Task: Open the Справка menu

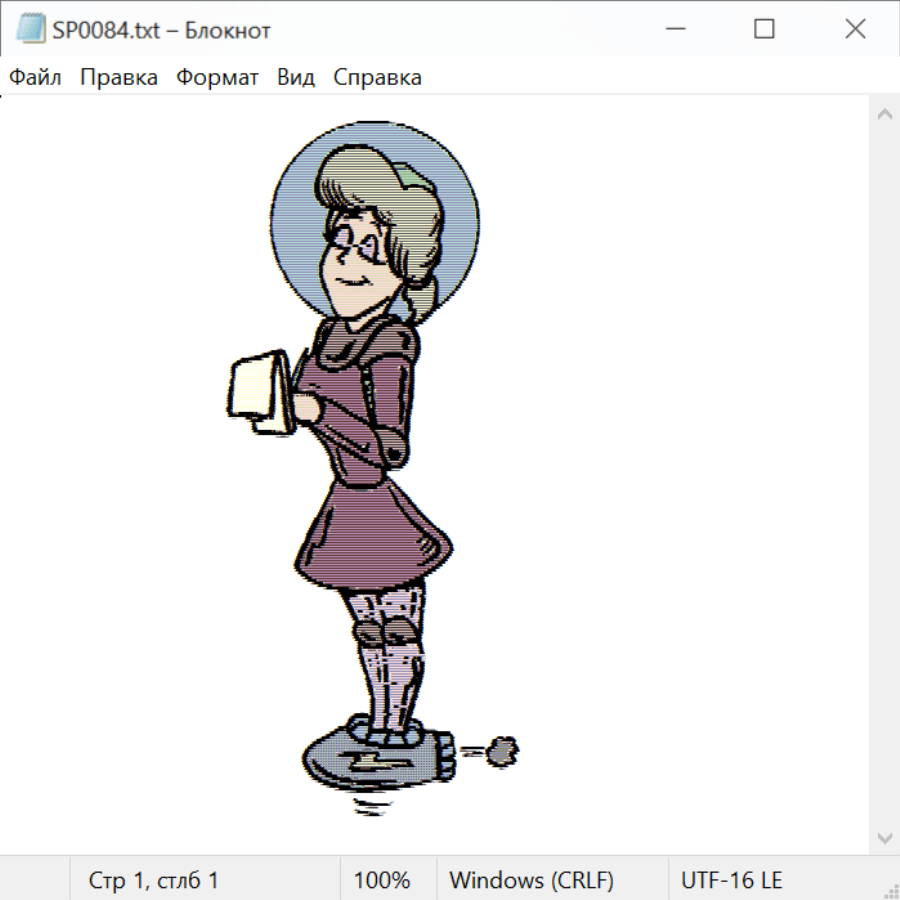Action: coord(377,77)
